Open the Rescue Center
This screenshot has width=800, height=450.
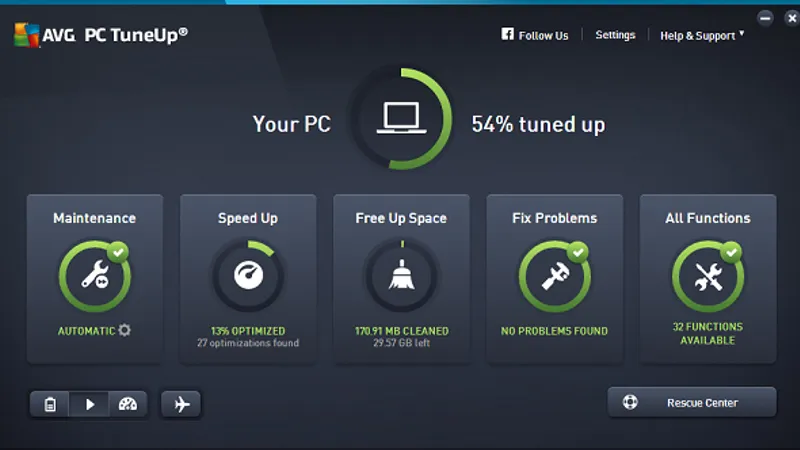pos(692,402)
